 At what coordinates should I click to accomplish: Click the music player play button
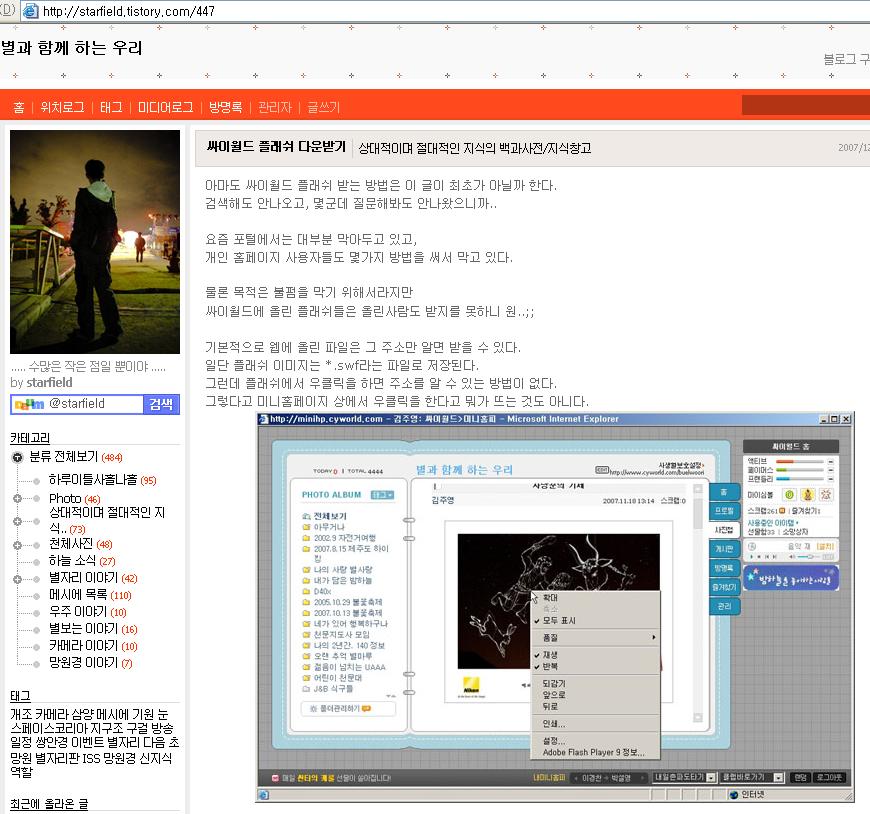pyautogui.click(x=752, y=556)
